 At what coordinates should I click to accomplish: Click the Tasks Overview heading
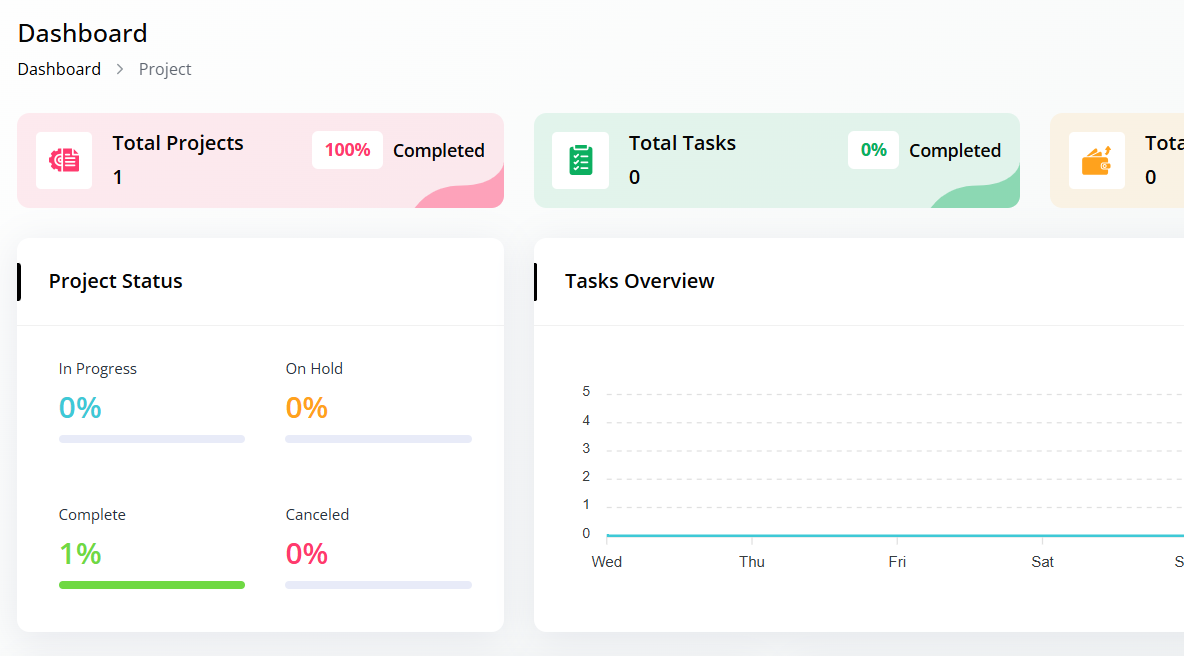[x=639, y=281]
